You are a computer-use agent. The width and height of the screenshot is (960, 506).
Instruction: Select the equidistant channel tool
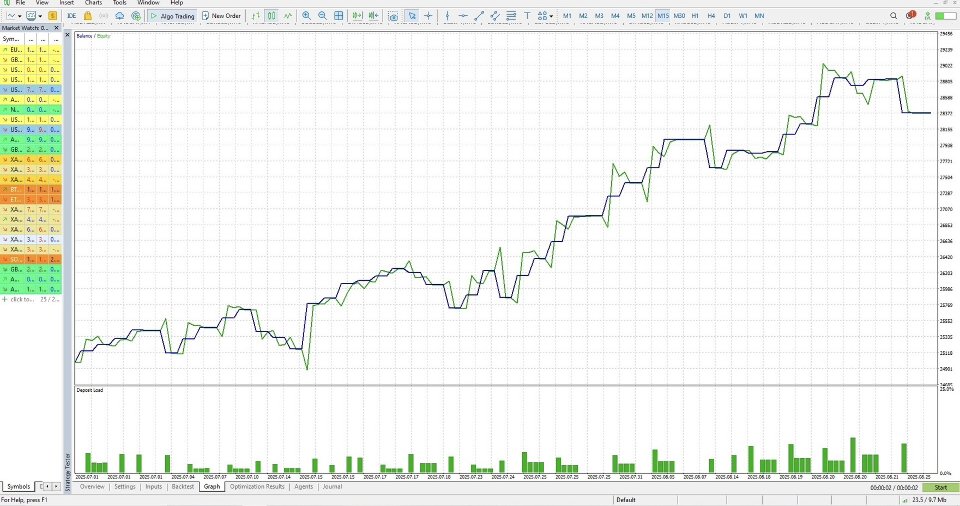click(x=495, y=16)
